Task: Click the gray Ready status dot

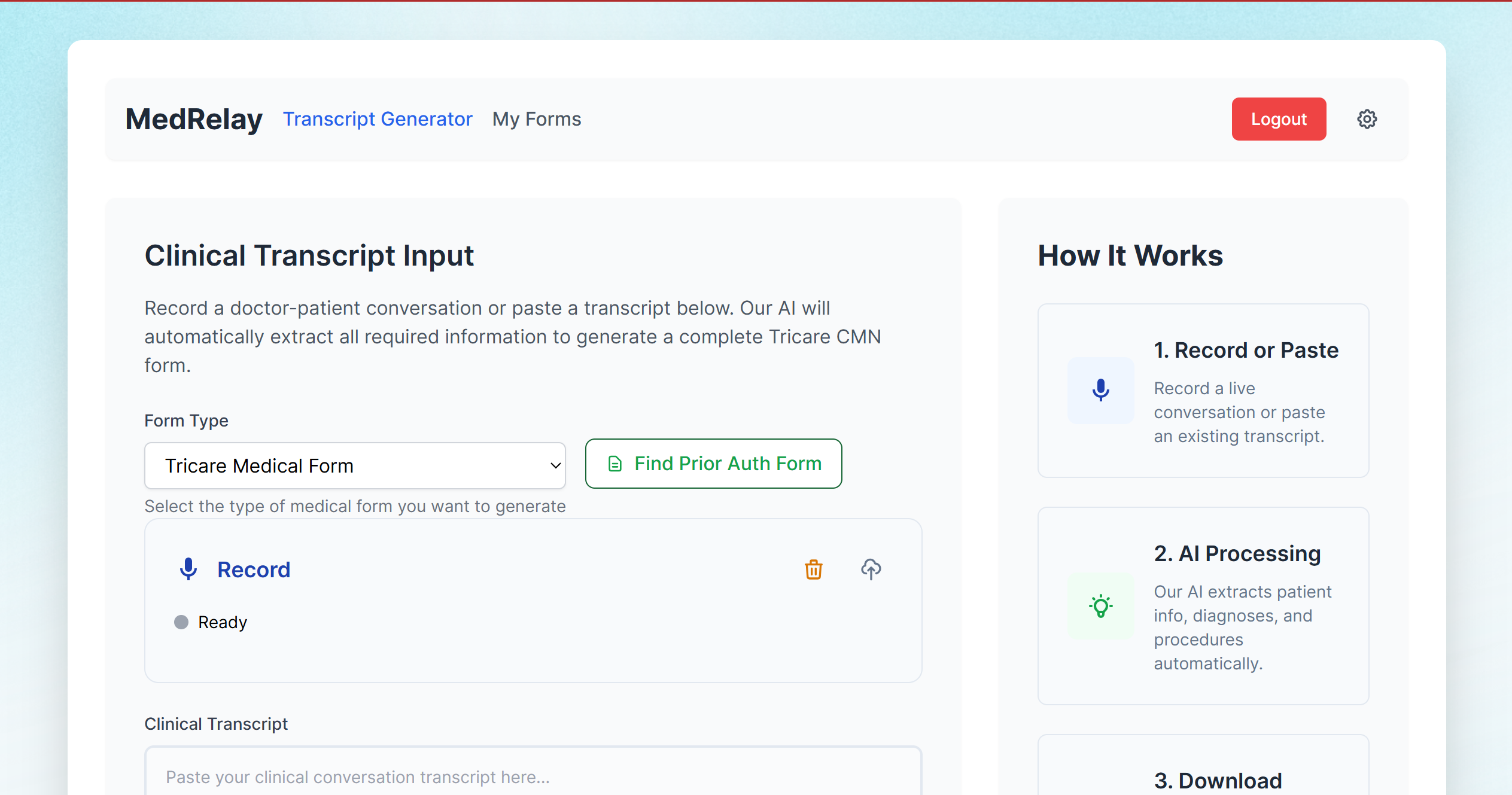Action: (x=181, y=622)
